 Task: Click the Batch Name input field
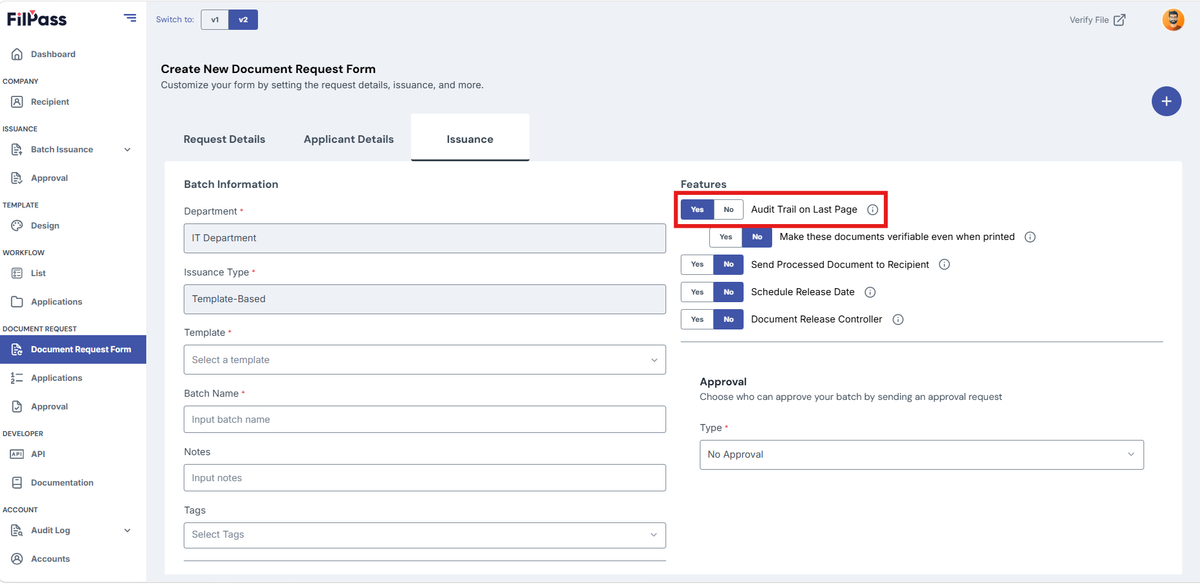[425, 419]
